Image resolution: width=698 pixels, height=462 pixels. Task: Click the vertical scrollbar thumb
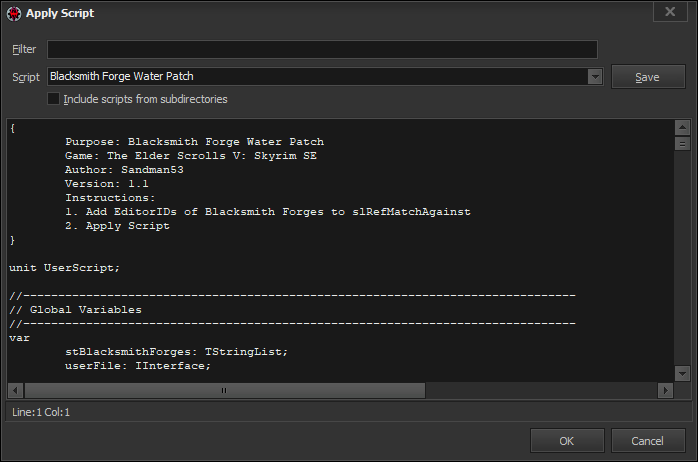pyautogui.click(x=682, y=144)
